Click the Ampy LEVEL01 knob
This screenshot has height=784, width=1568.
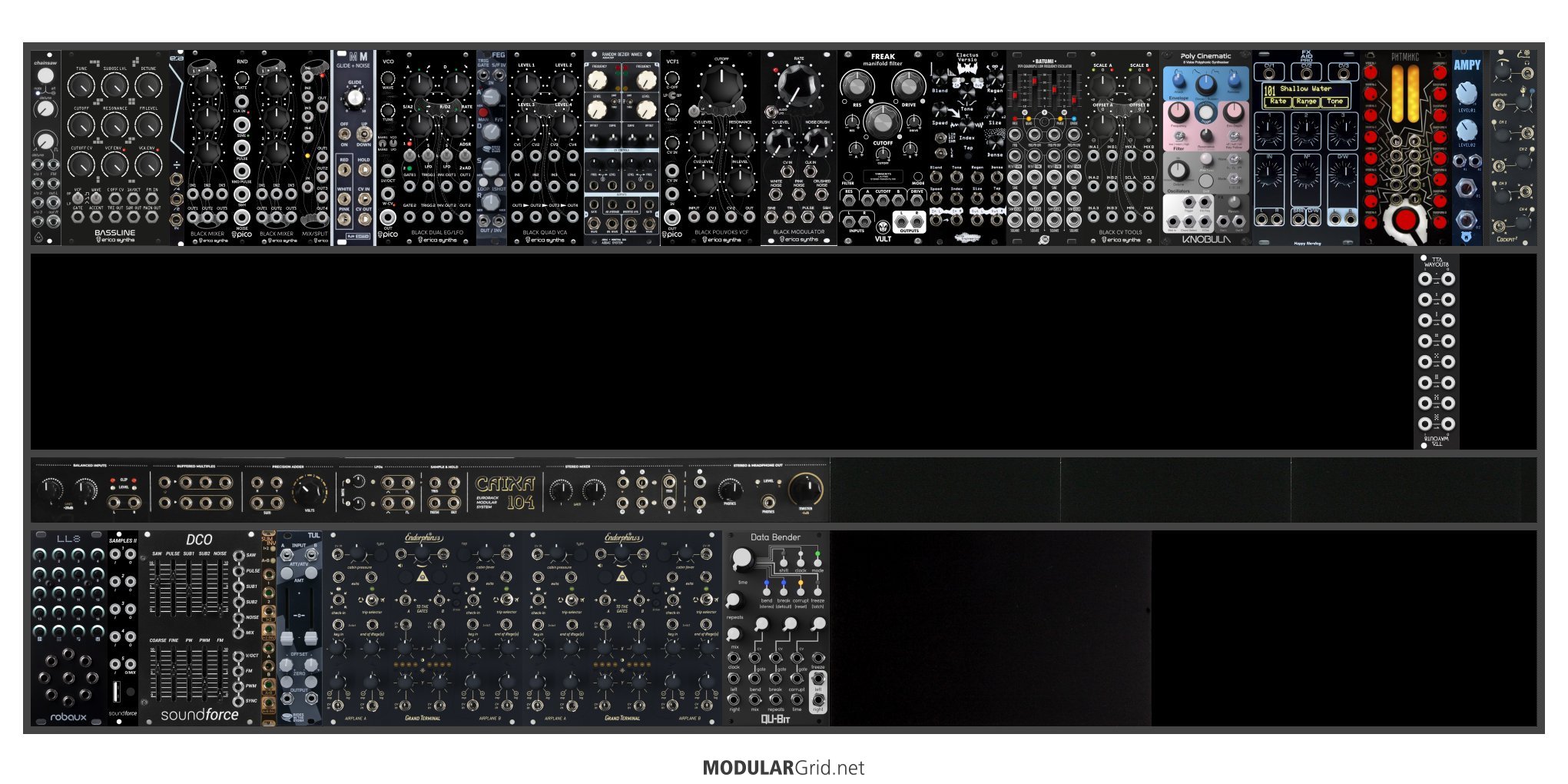point(1467,93)
